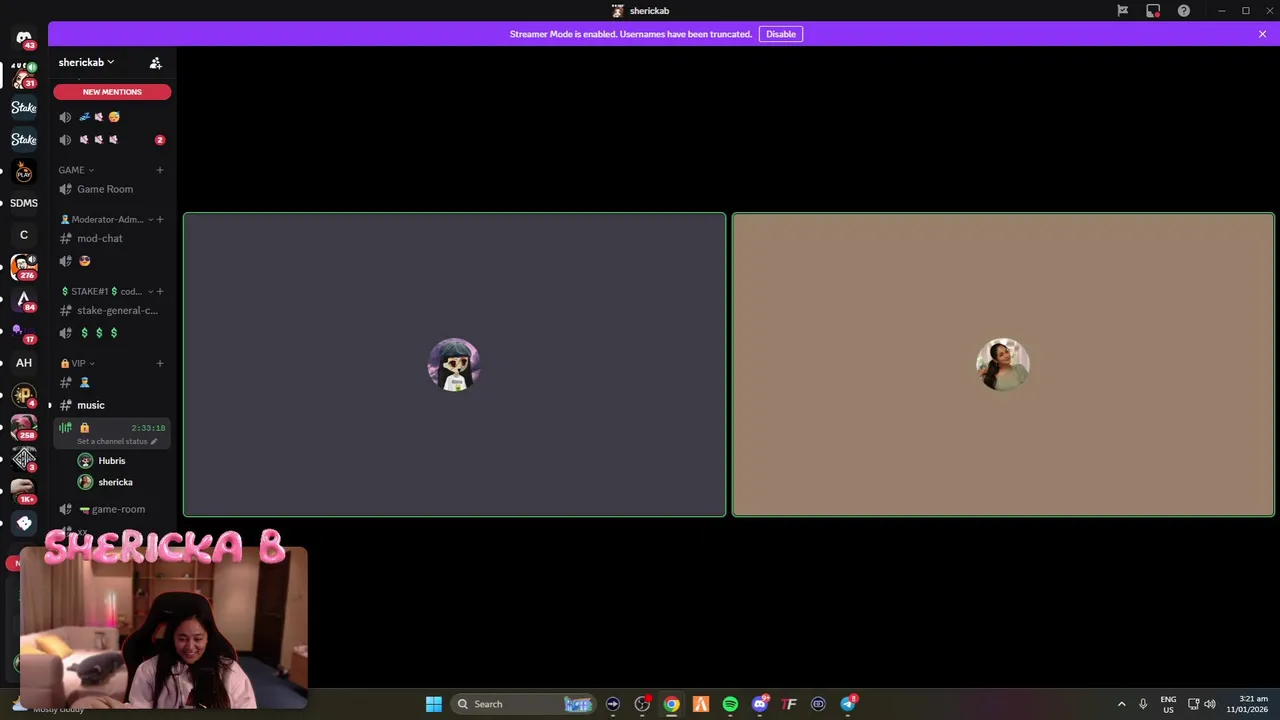Open Telegram from the taskbar
The width and height of the screenshot is (1280, 720).
point(848,704)
